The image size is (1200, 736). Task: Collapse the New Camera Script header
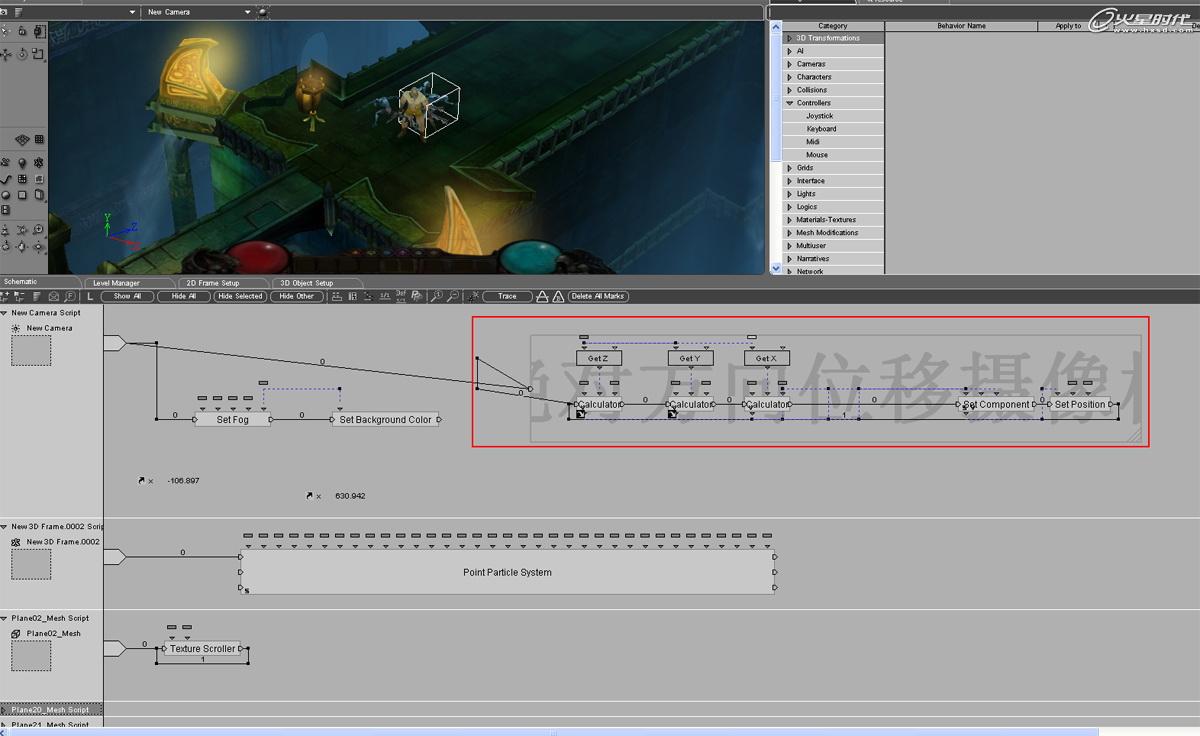click(x=5, y=313)
